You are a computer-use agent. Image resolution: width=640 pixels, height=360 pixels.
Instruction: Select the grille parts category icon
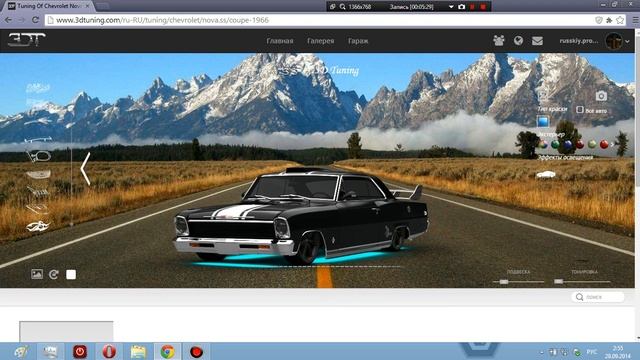[x=38, y=174]
